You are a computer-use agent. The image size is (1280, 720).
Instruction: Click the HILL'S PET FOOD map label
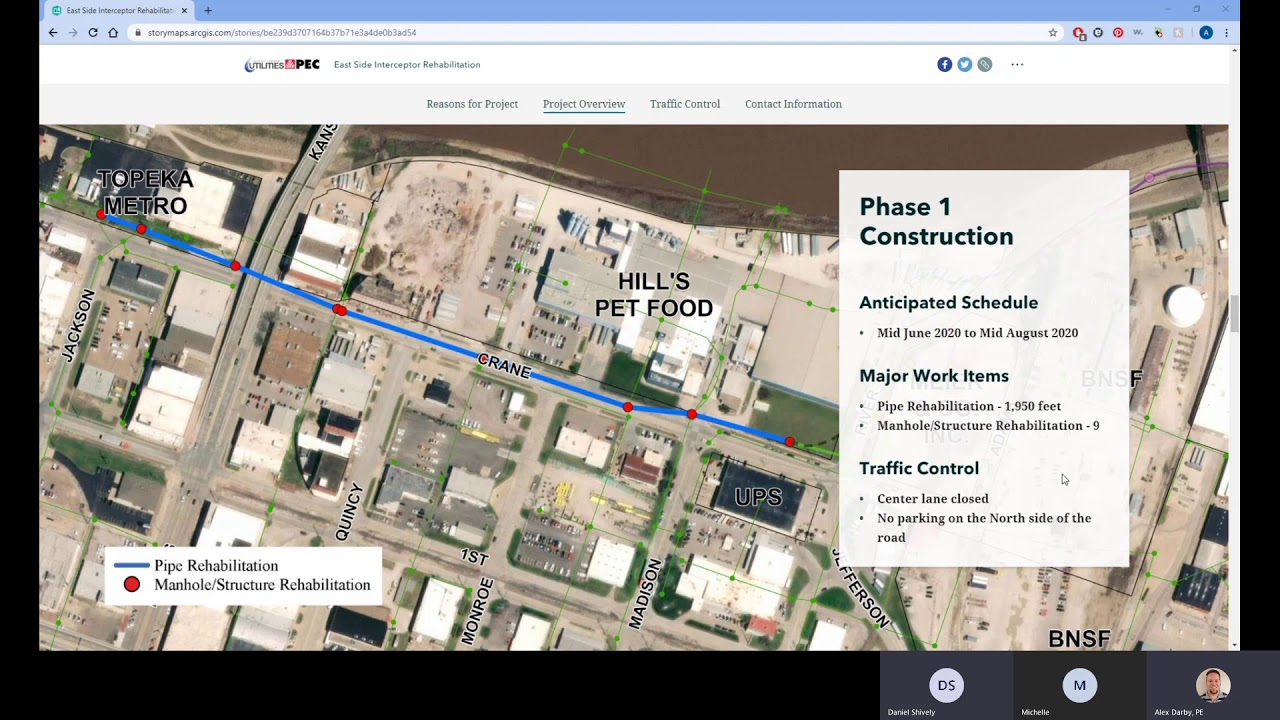point(654,295)
